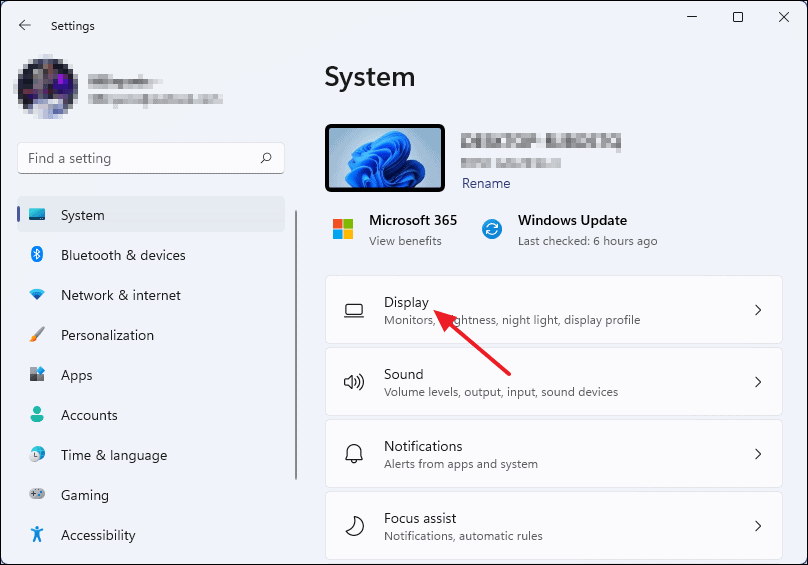Close the Settings window
The width and height of the screenshot is (808, 565).
click(784, 17)
